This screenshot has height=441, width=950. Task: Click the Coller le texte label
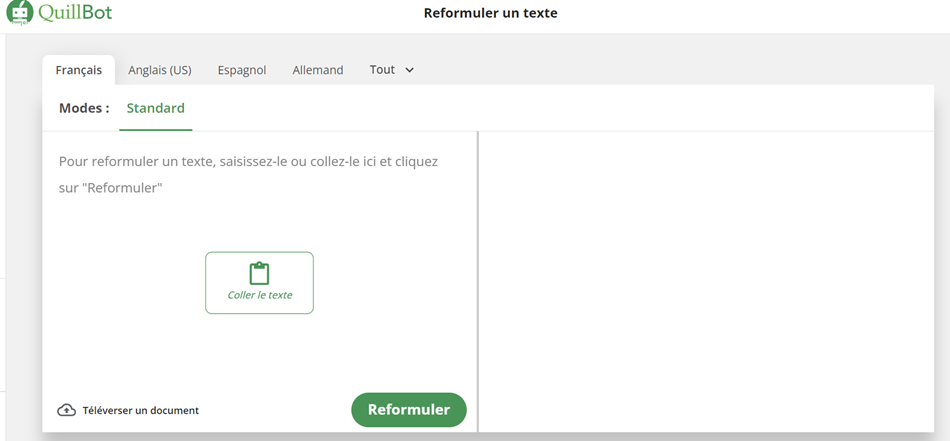(260, 295)
